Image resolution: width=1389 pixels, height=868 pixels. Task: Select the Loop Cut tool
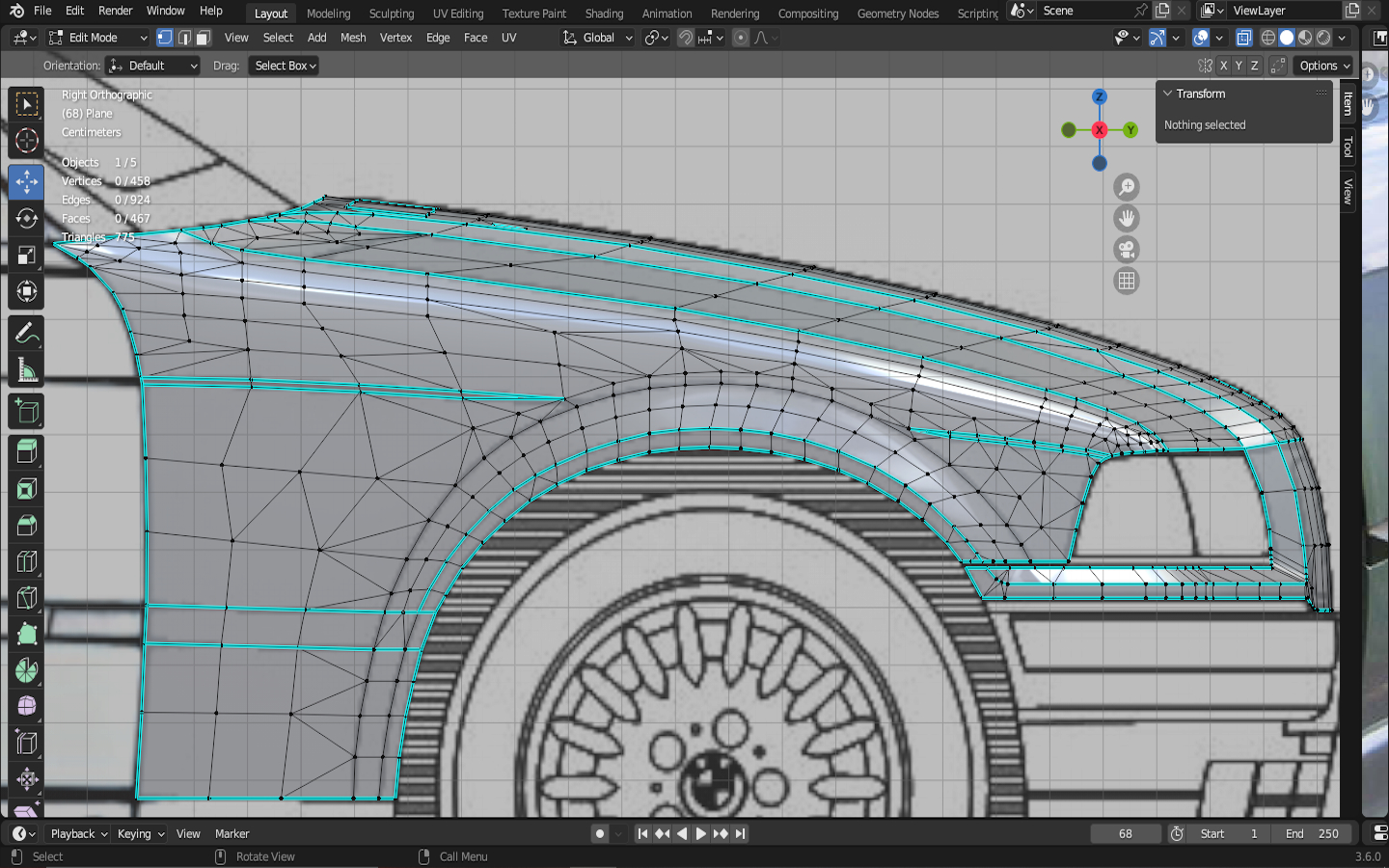pos(27,561)
